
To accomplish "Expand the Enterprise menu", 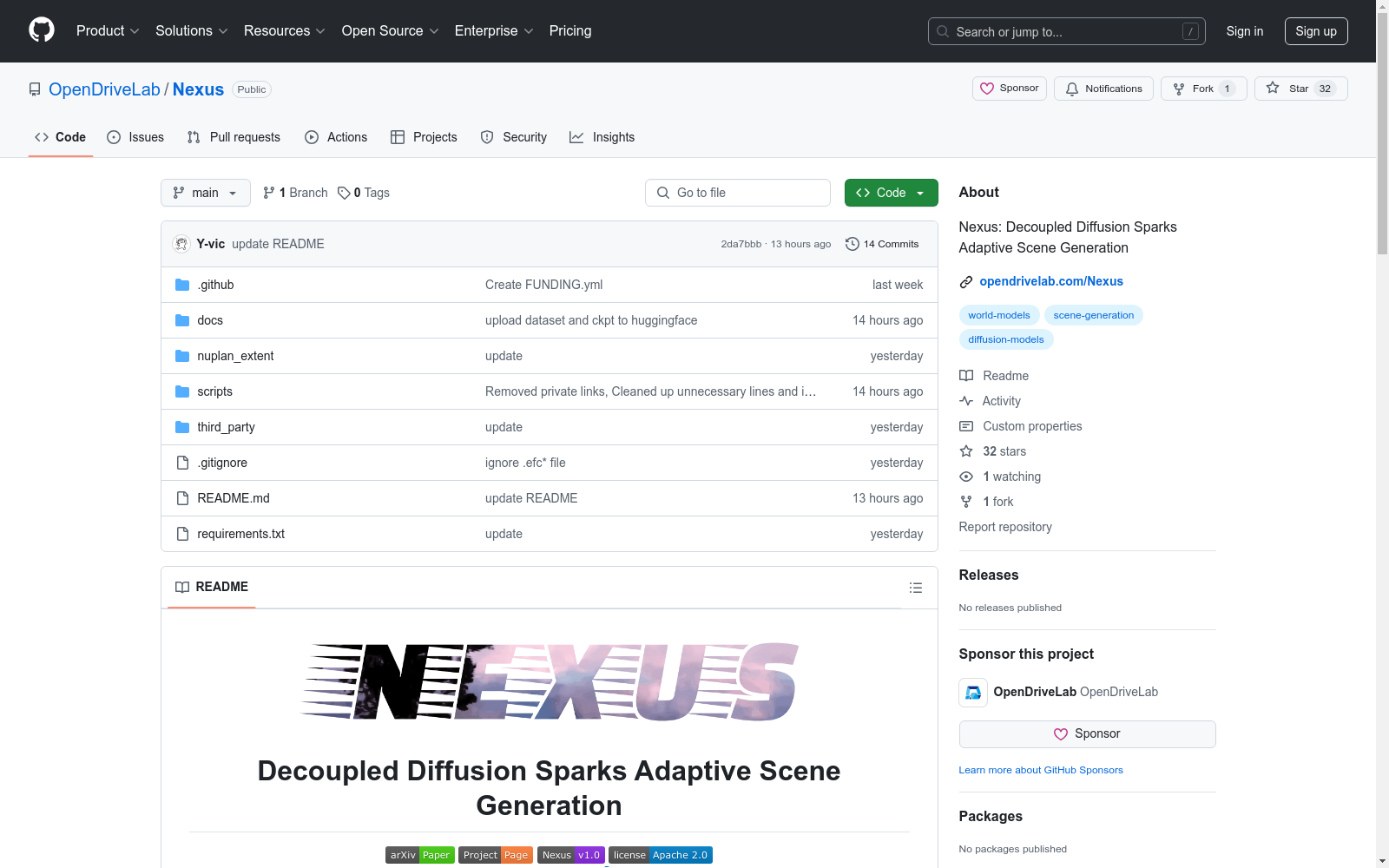I will tap(494, 31).
